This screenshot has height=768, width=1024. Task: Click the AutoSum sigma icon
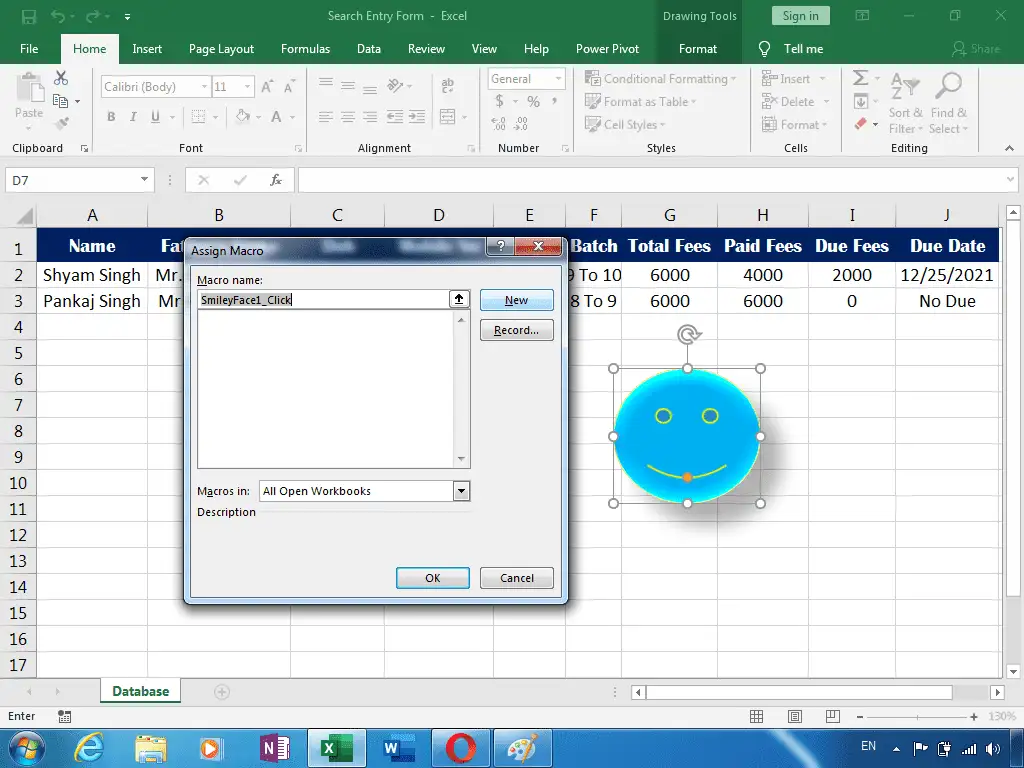[x=861, y=78]
